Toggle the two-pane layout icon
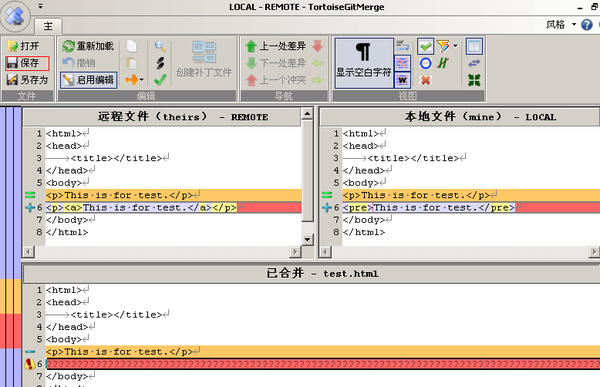Image resolution: width=600 pixels, height=387 pixels. (474, 46)
